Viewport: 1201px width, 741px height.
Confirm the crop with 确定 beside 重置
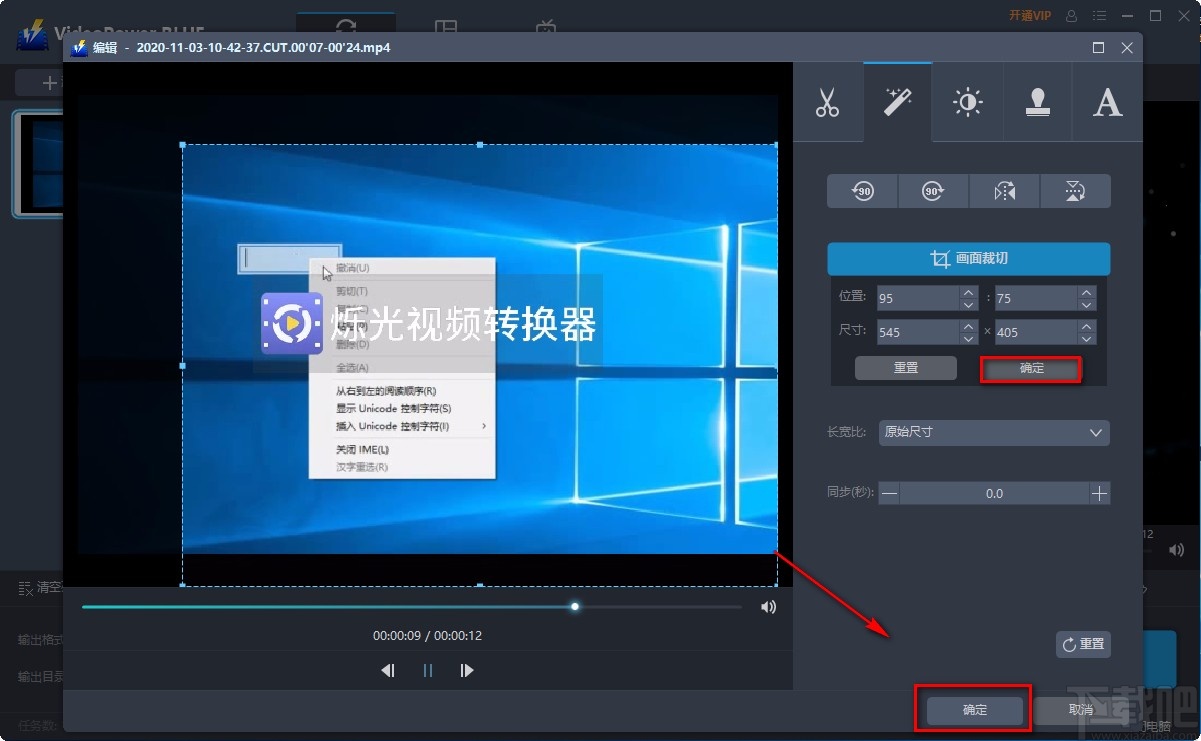[x=1031, y=368]
